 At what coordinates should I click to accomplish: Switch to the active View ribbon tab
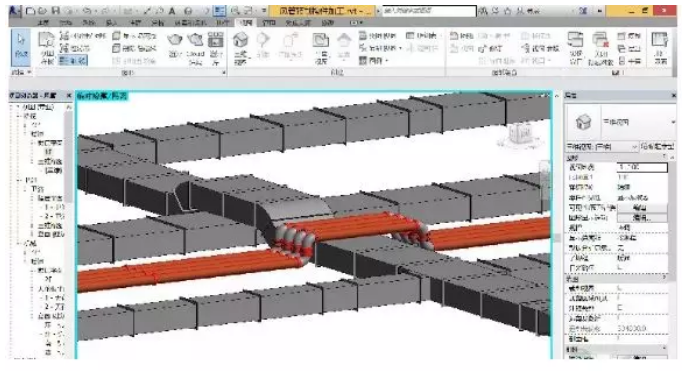(x=247, y=22)
